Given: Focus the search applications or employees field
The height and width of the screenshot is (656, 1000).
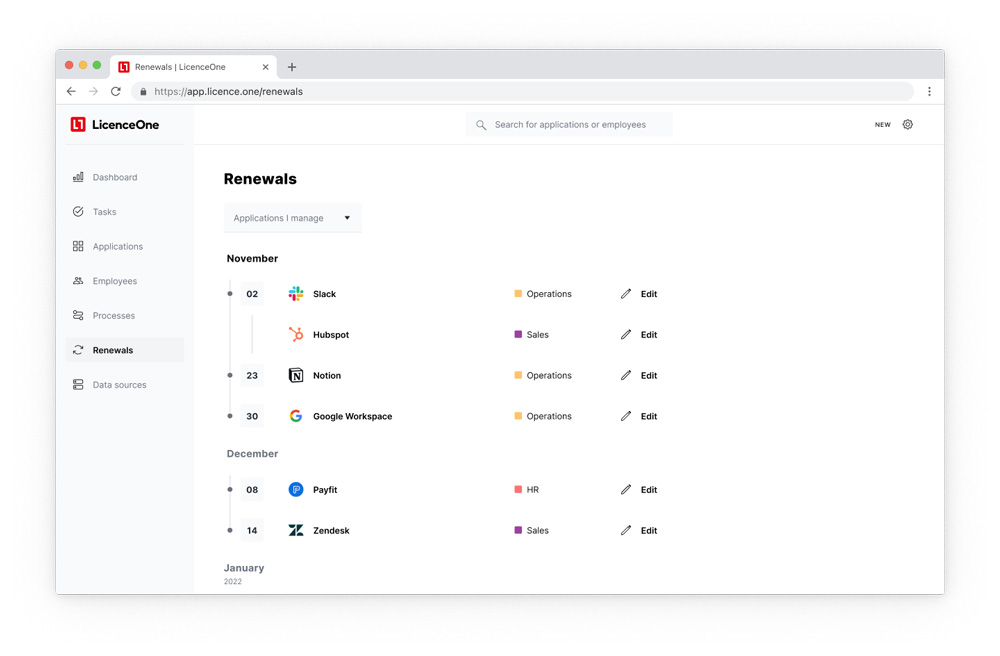Looking at the screenshot, I should click(x=569, y=124).
